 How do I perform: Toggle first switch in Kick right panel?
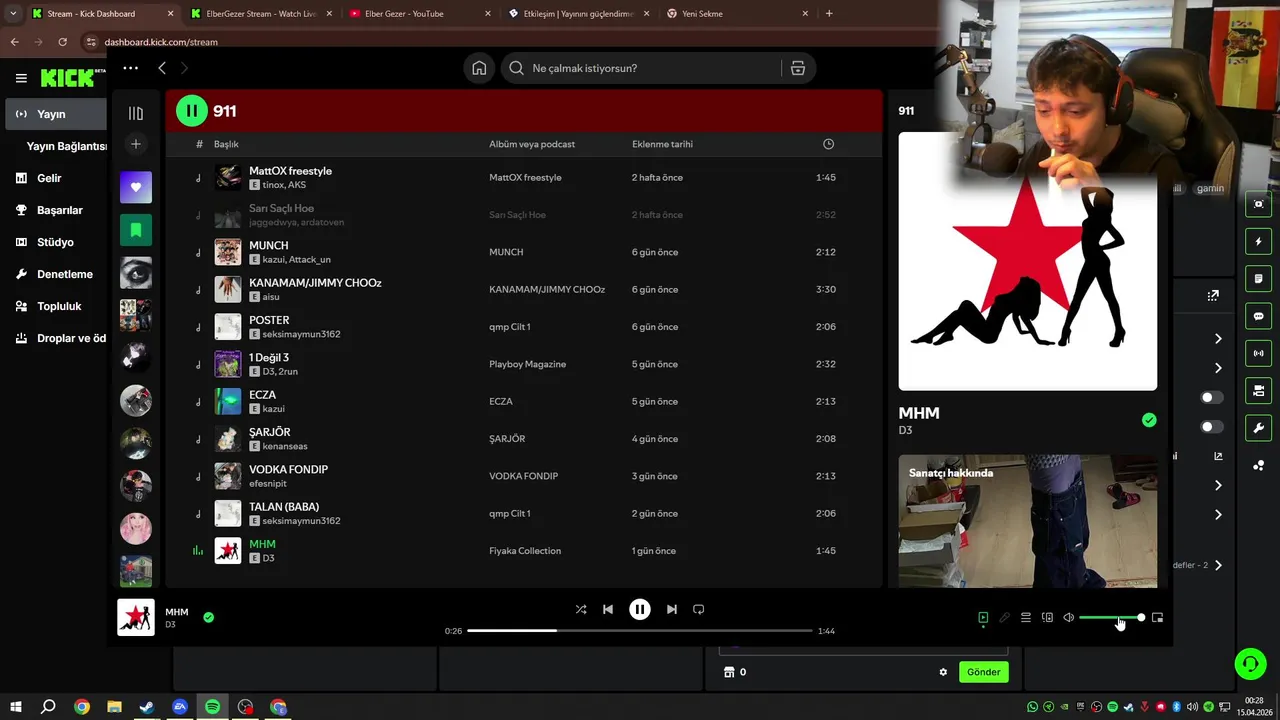coord(1212,397)
